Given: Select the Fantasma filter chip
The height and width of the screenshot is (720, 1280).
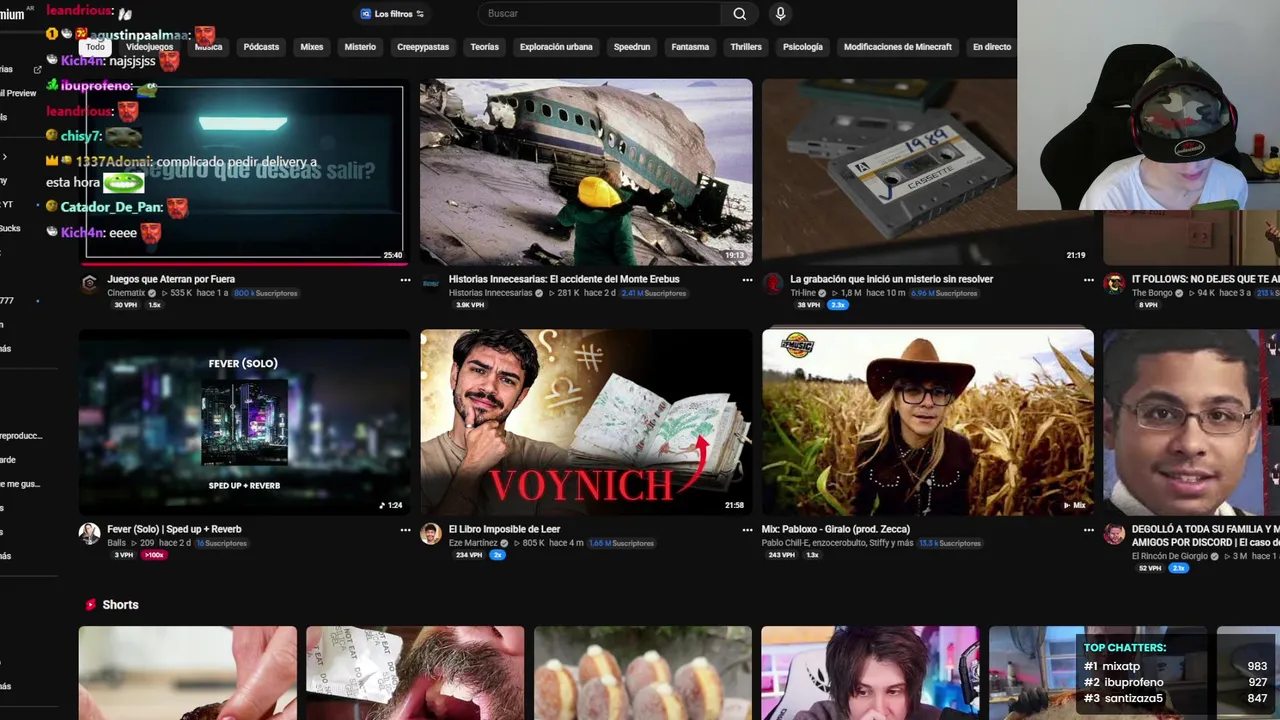Looking at the screenshot, I should (x=690, y=47).
